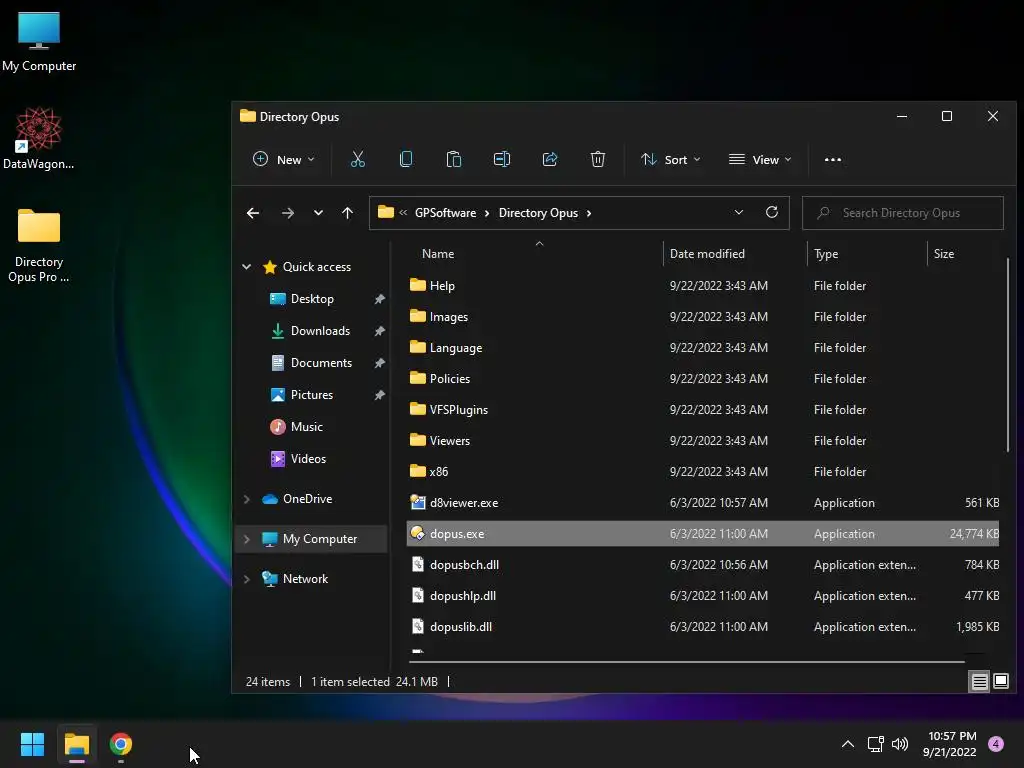Click the Share icon in toolbar
The width and height of the screenshot is (1024, 768).
point(550,159)
